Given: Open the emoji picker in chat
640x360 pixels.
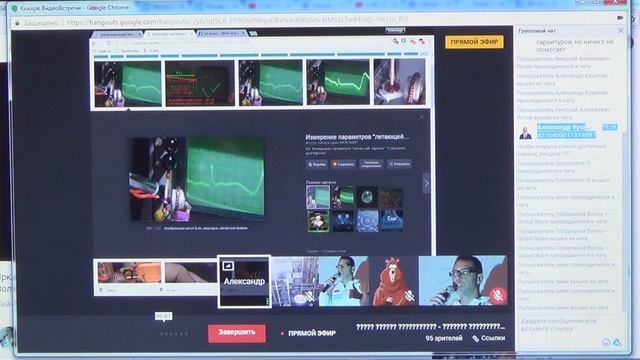Looking at the screenshot, I should click(606, 342).
